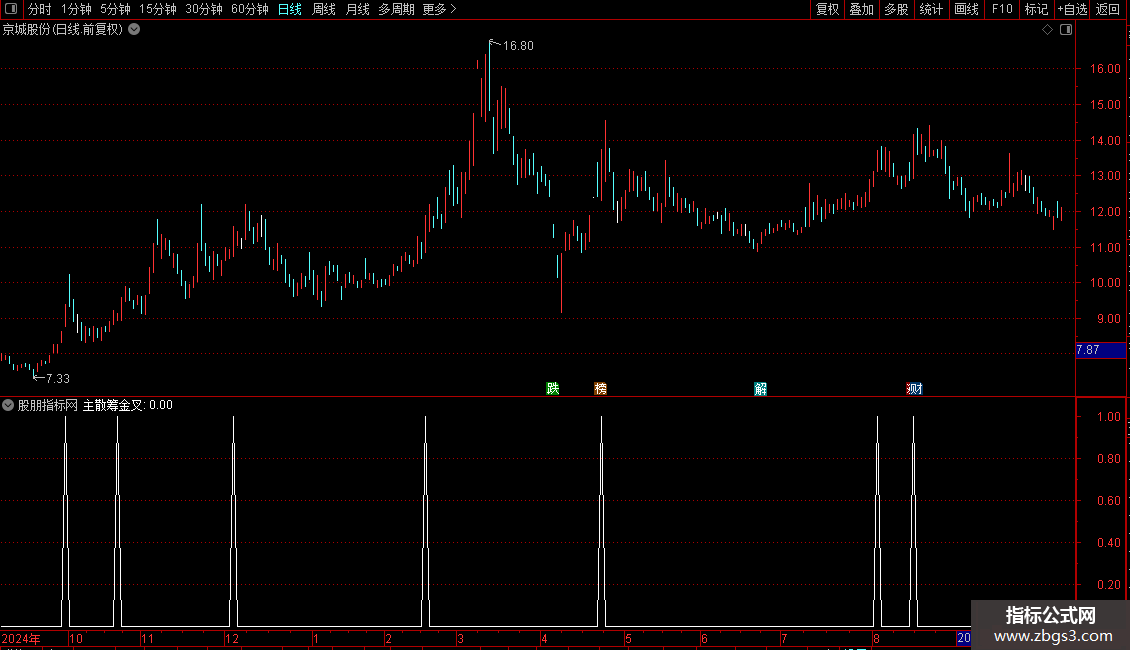Click the 16.80 high price label
1130x650 pixels.
[x=518, y=45]
